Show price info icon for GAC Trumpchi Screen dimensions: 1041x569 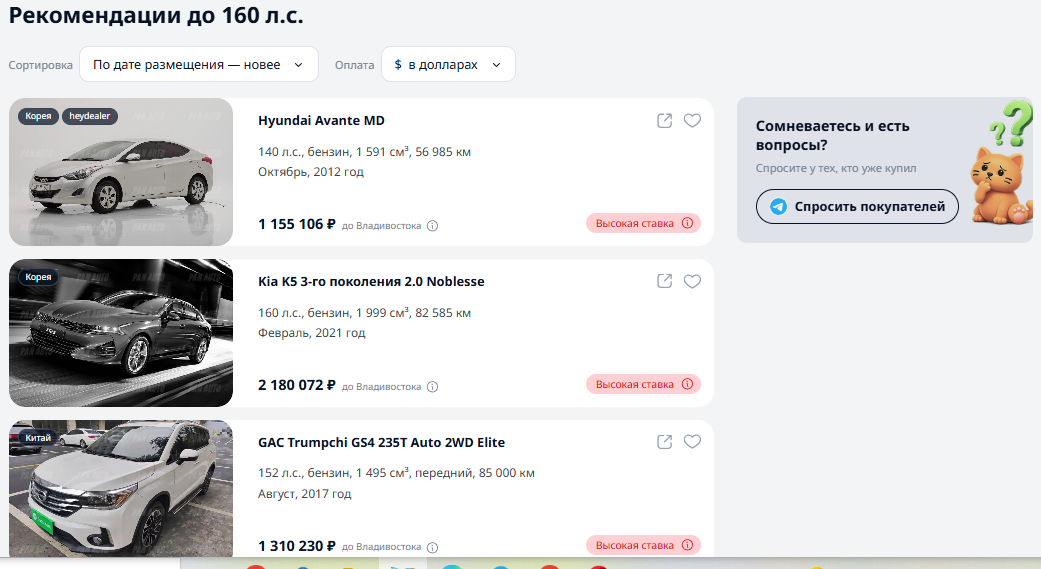(432, 547)
